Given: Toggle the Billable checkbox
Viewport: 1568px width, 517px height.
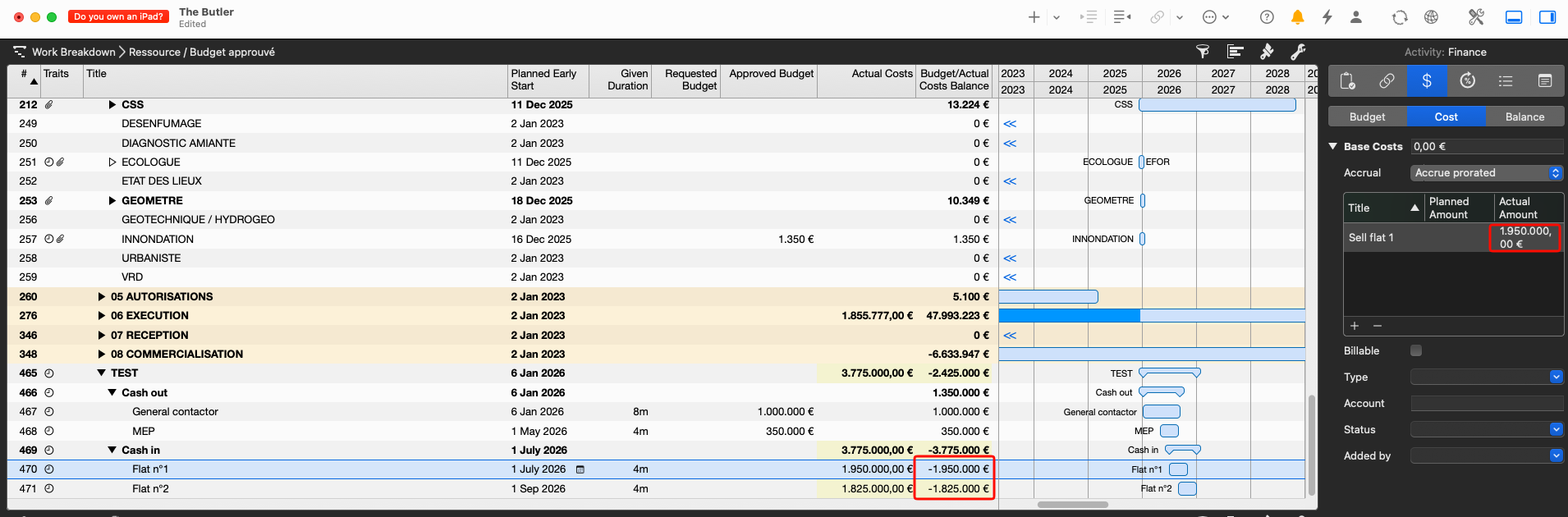Looking at the screenshot, I should (x=1416, y=350).
